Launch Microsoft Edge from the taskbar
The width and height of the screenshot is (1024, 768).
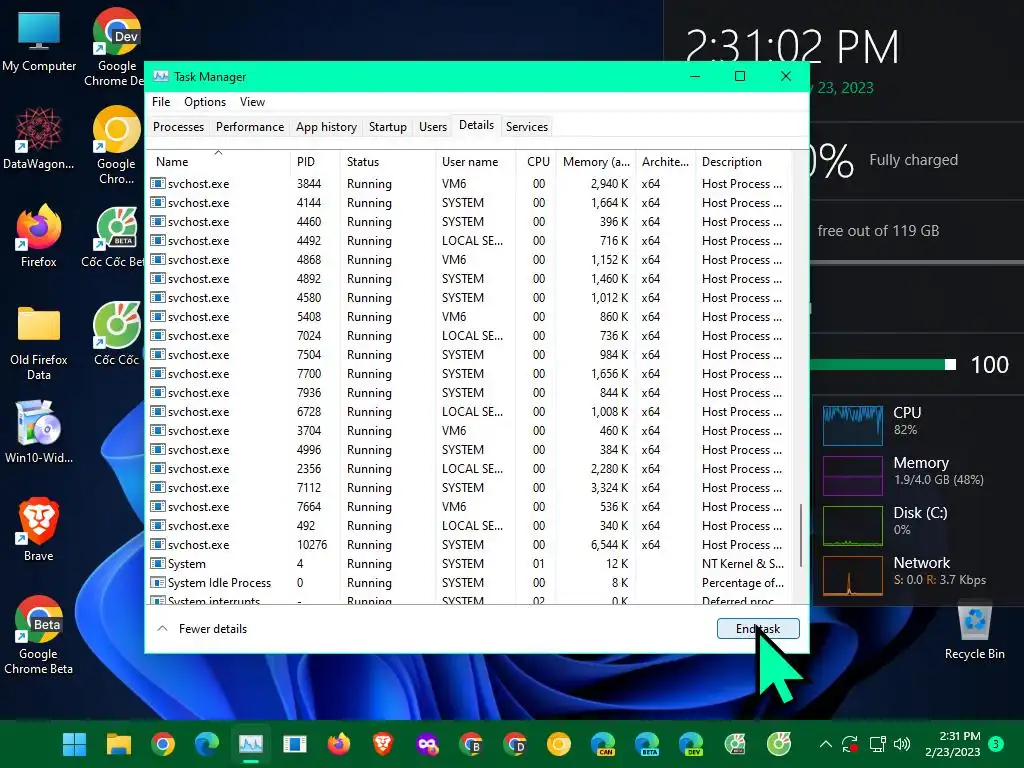207,744
